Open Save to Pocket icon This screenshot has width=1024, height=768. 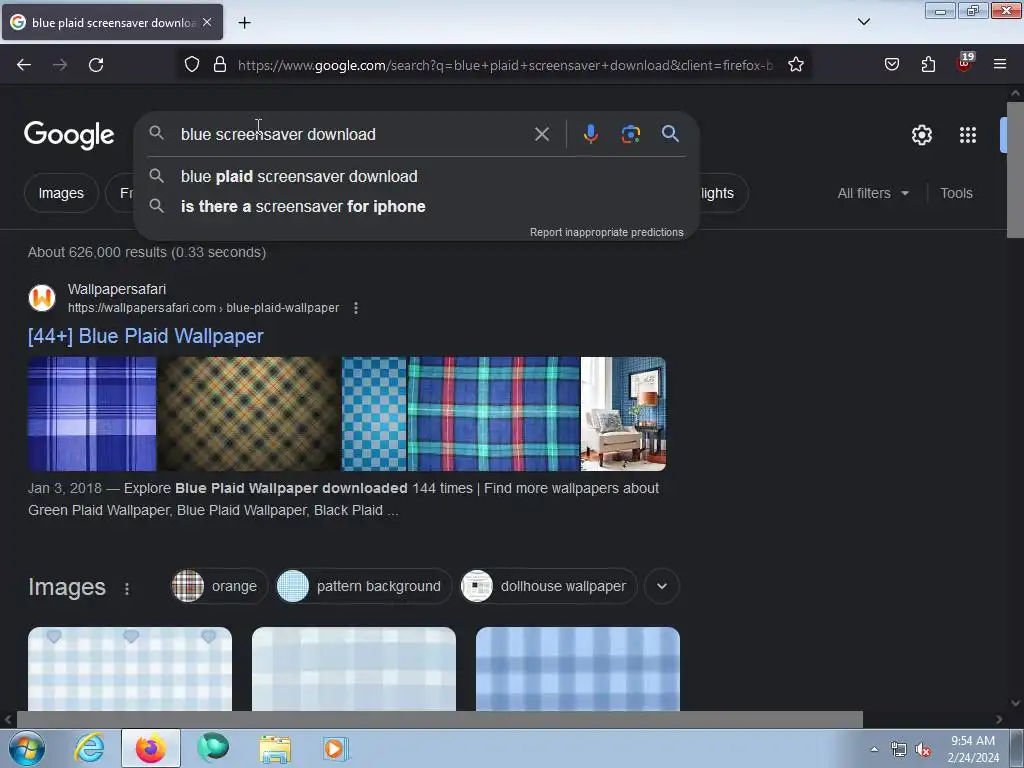pyautogui.click(x=891, y=65)
